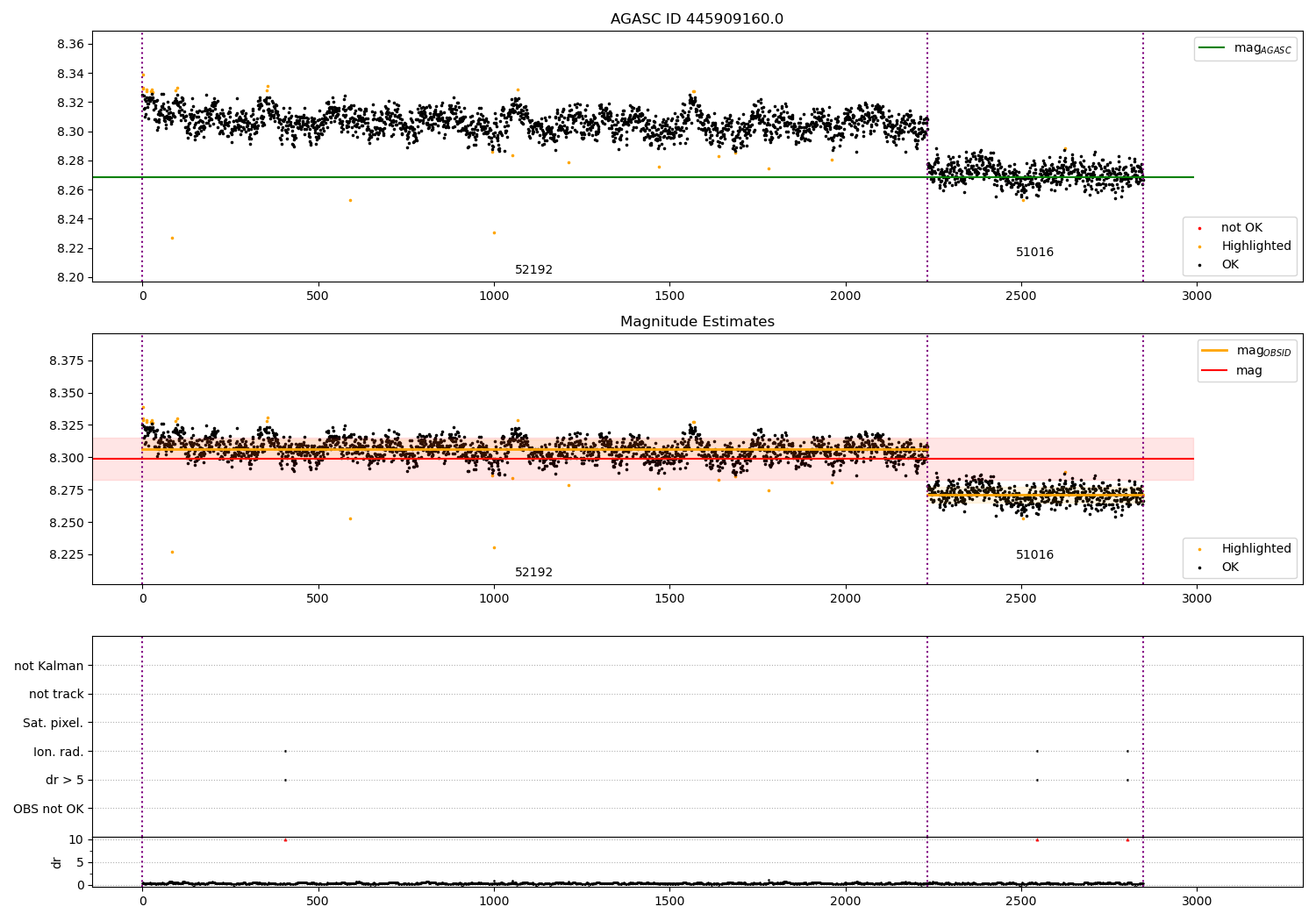Click the 'Highlighted' entry in top plot legend
Screen dimensions: 1316x921
pyautogui.click(x=1256, y=246)
